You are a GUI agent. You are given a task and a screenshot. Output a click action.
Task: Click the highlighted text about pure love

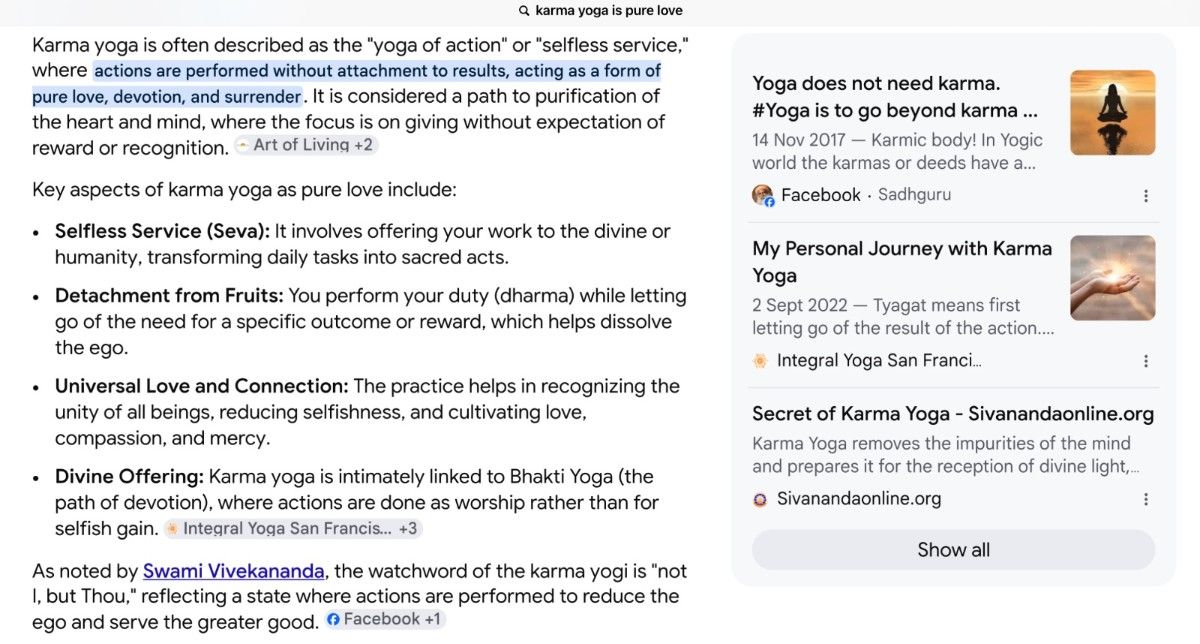click(346, 84)
